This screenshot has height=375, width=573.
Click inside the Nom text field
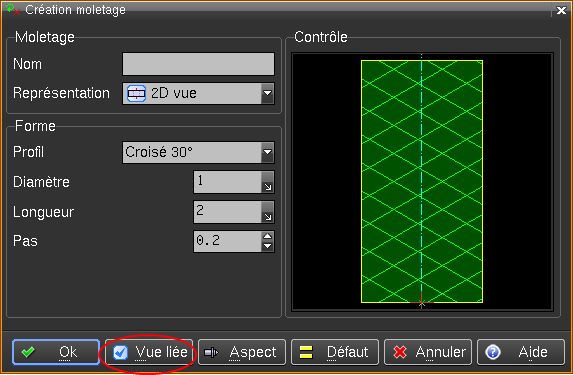(x=198, y=64)
